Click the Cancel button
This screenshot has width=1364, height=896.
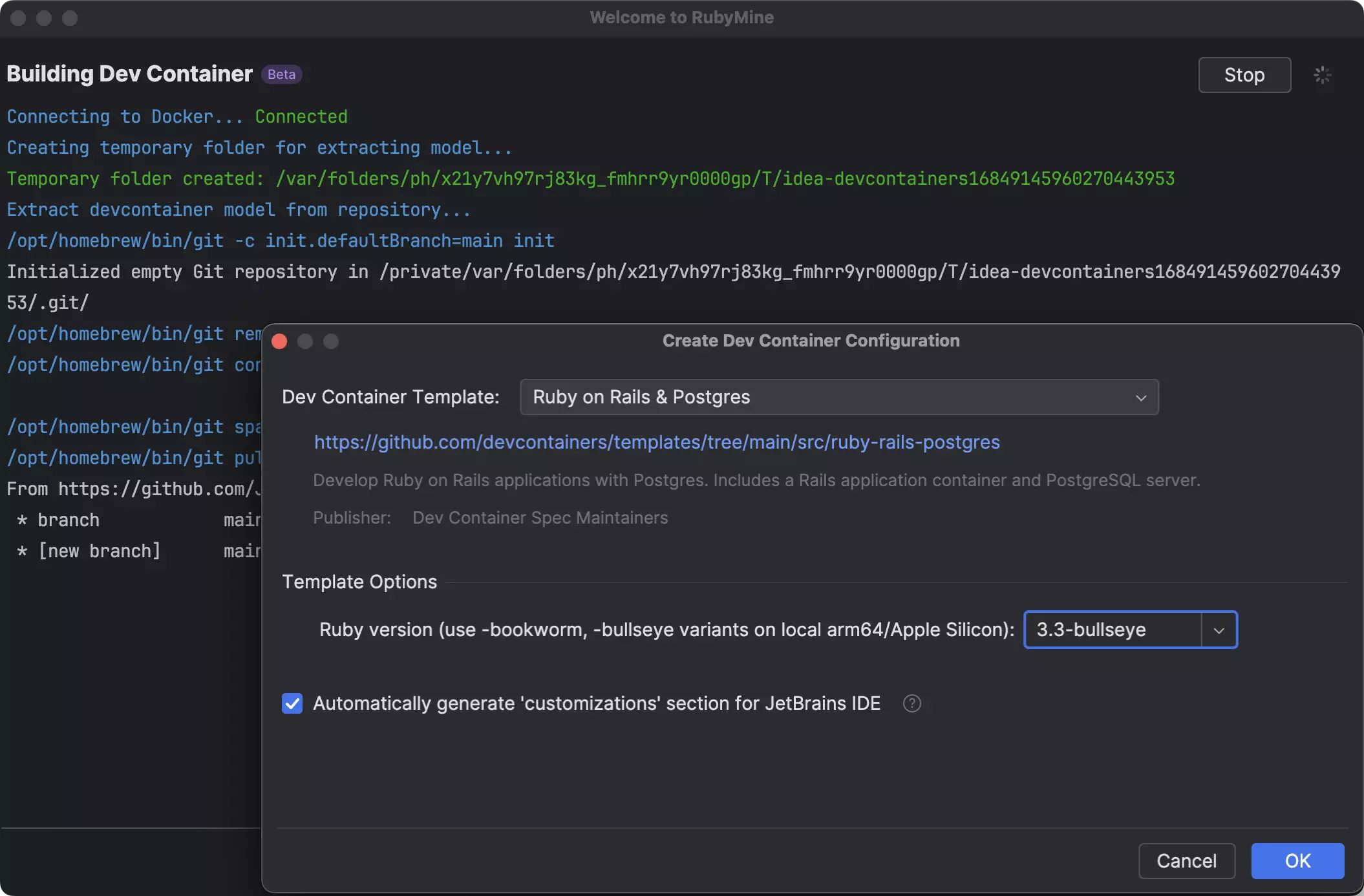(1186, 861)
